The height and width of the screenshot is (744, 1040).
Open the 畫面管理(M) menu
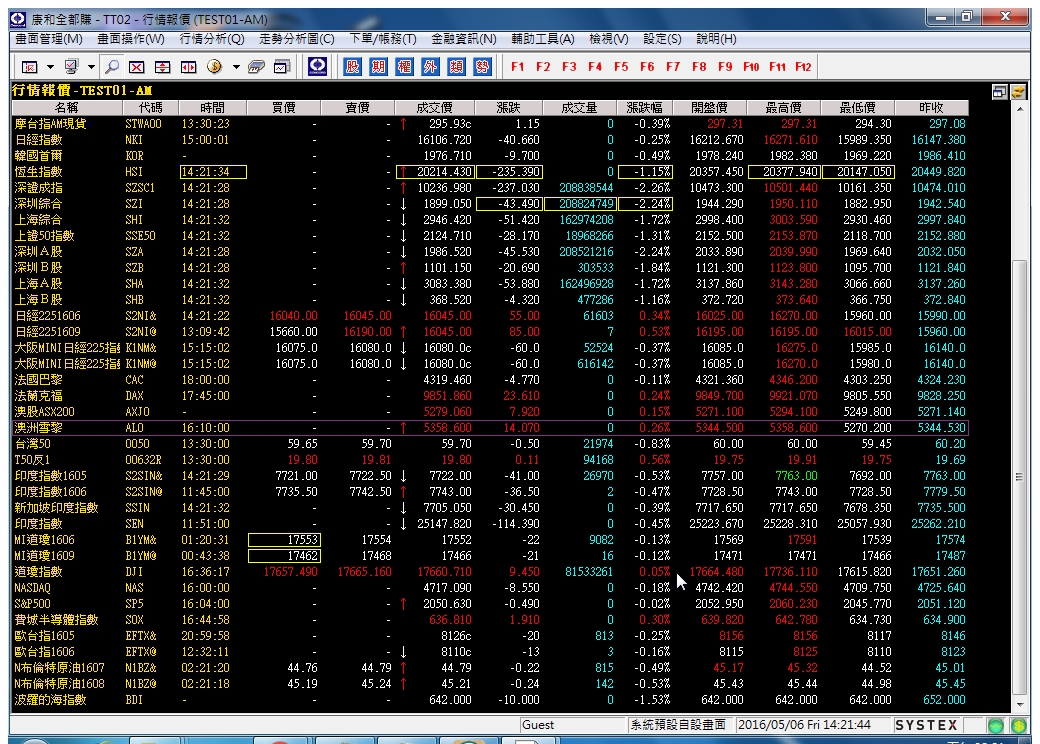49,39
